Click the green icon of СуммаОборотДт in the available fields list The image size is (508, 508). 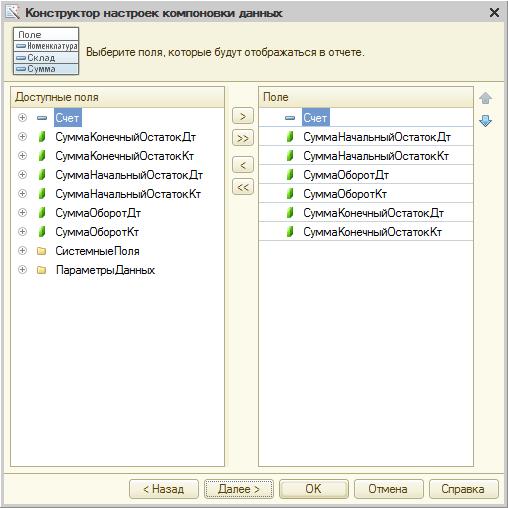click(42, 213)
